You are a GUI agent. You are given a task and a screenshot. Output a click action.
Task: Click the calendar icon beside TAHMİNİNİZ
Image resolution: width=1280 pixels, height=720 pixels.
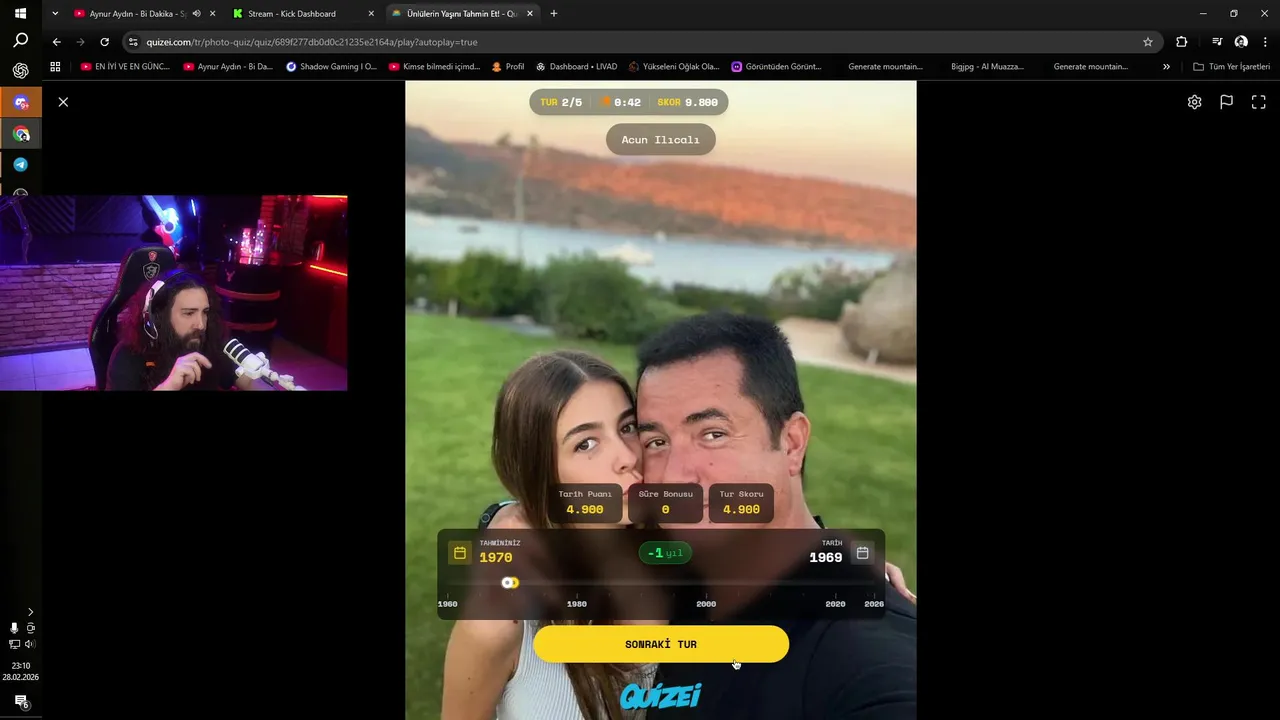[x=460, y=553]
